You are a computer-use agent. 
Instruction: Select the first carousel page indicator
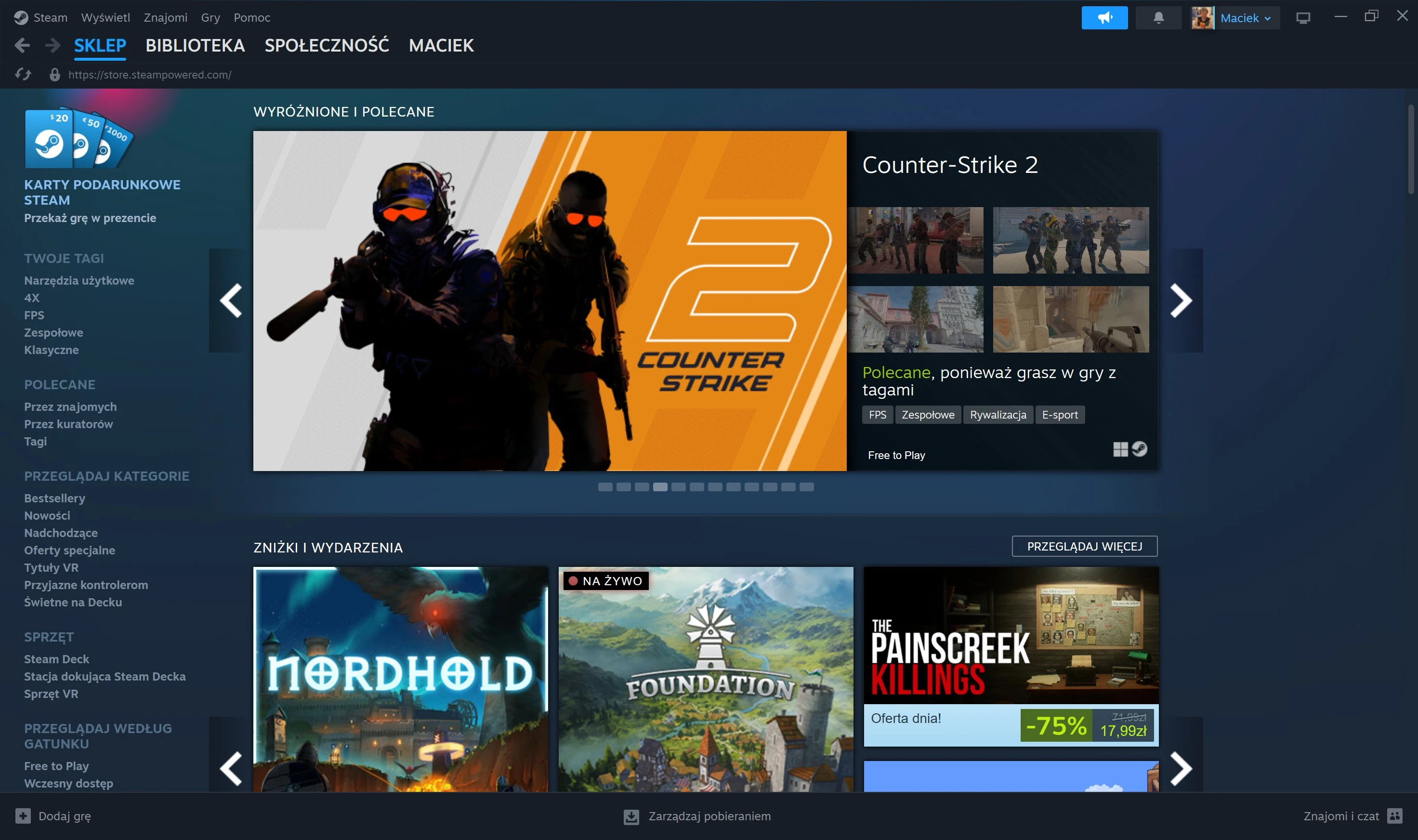point(605,487)
